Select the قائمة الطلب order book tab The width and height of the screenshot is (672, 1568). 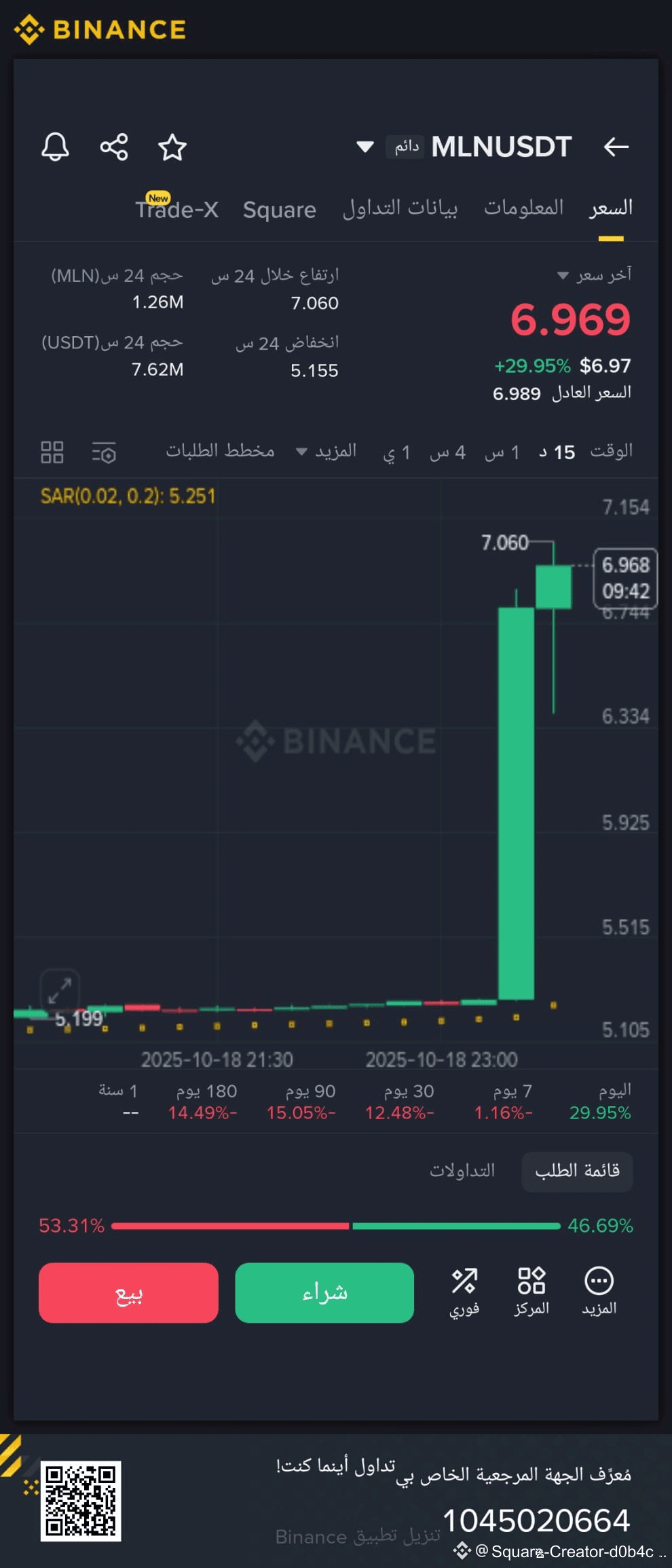[x=578, y=1171]
